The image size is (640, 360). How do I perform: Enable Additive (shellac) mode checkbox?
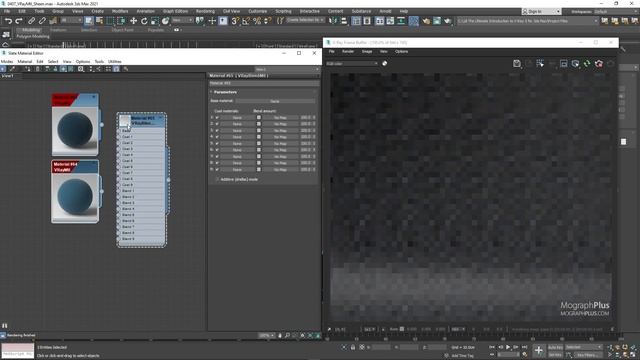217,179
